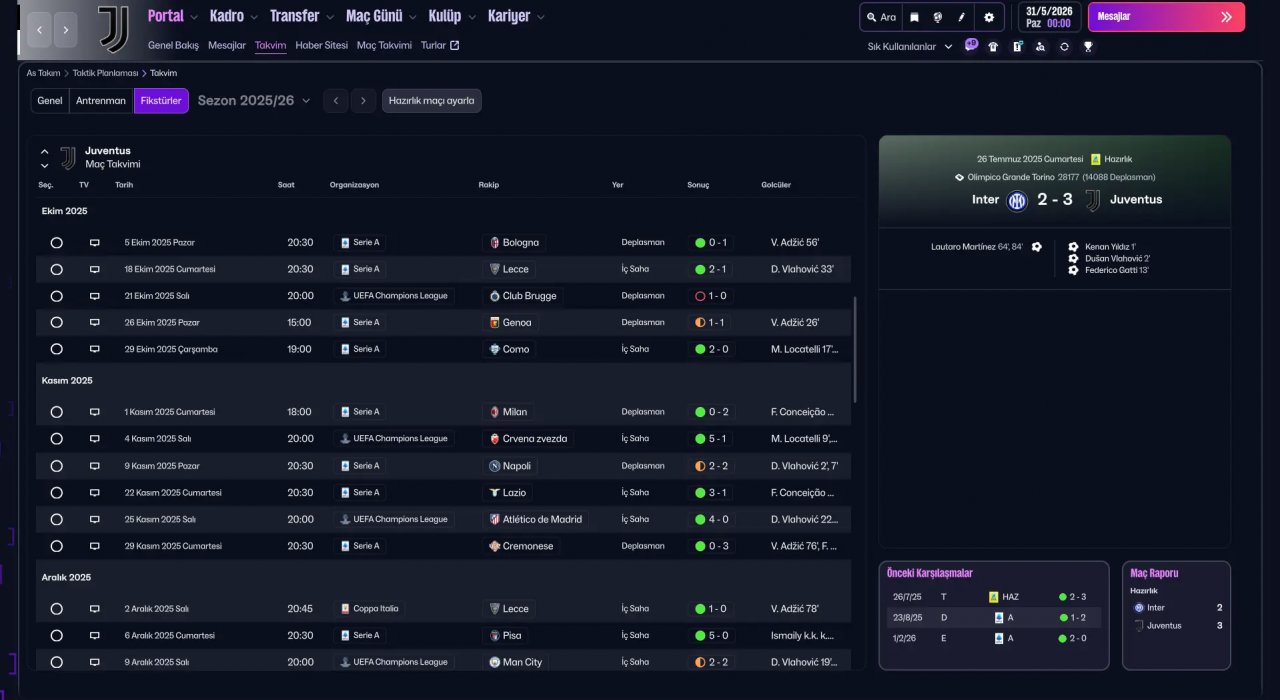Click the settings gear icon

click(x=989, y=17)
